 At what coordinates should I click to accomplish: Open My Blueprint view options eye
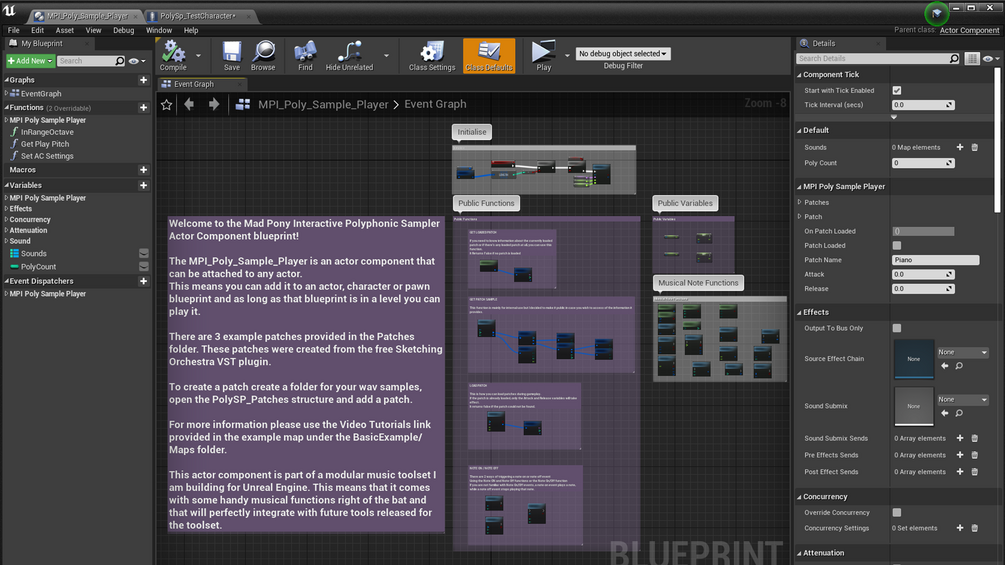tap(137, 61)
